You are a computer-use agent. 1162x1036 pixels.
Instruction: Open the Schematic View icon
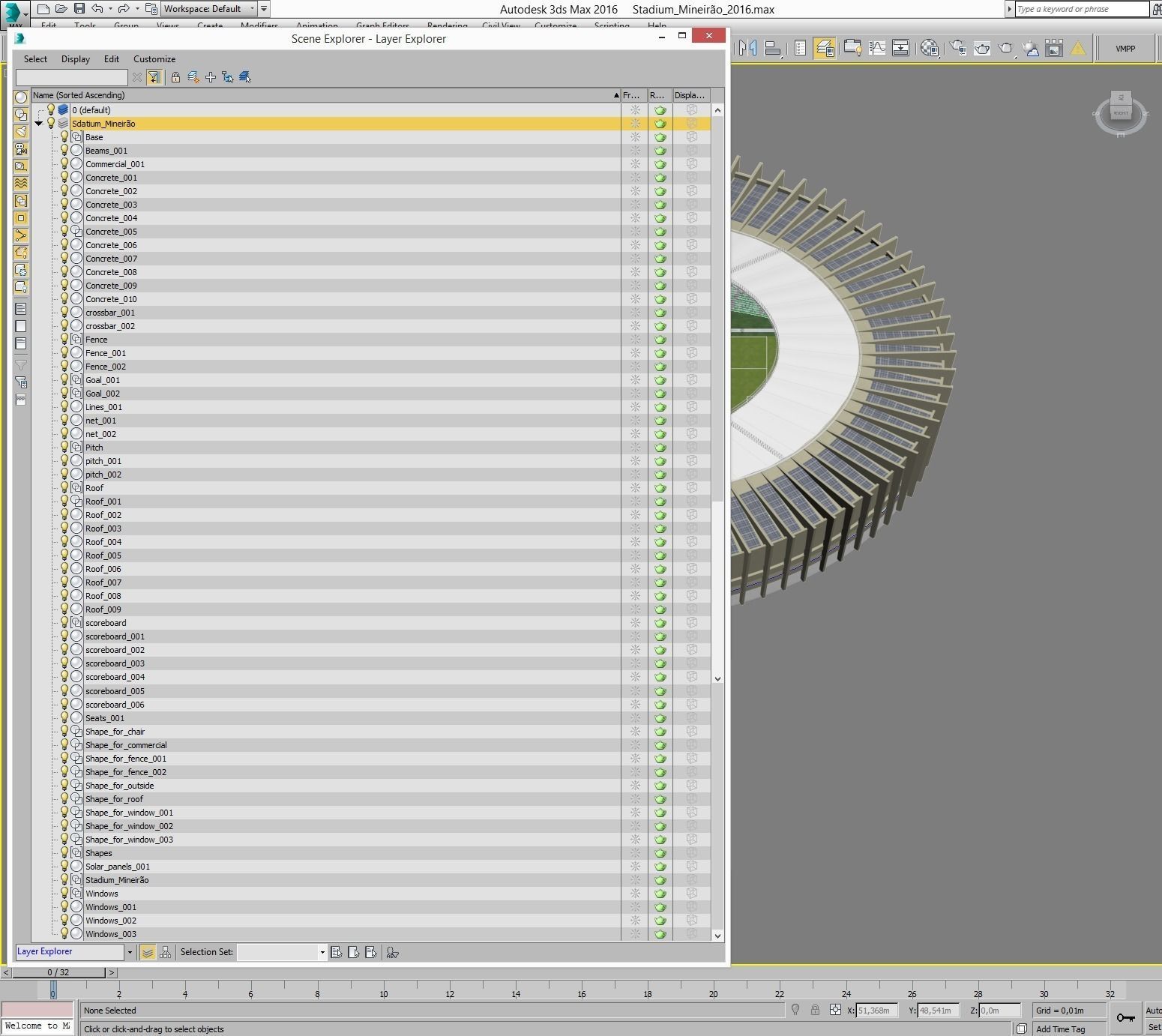(901, 48)
